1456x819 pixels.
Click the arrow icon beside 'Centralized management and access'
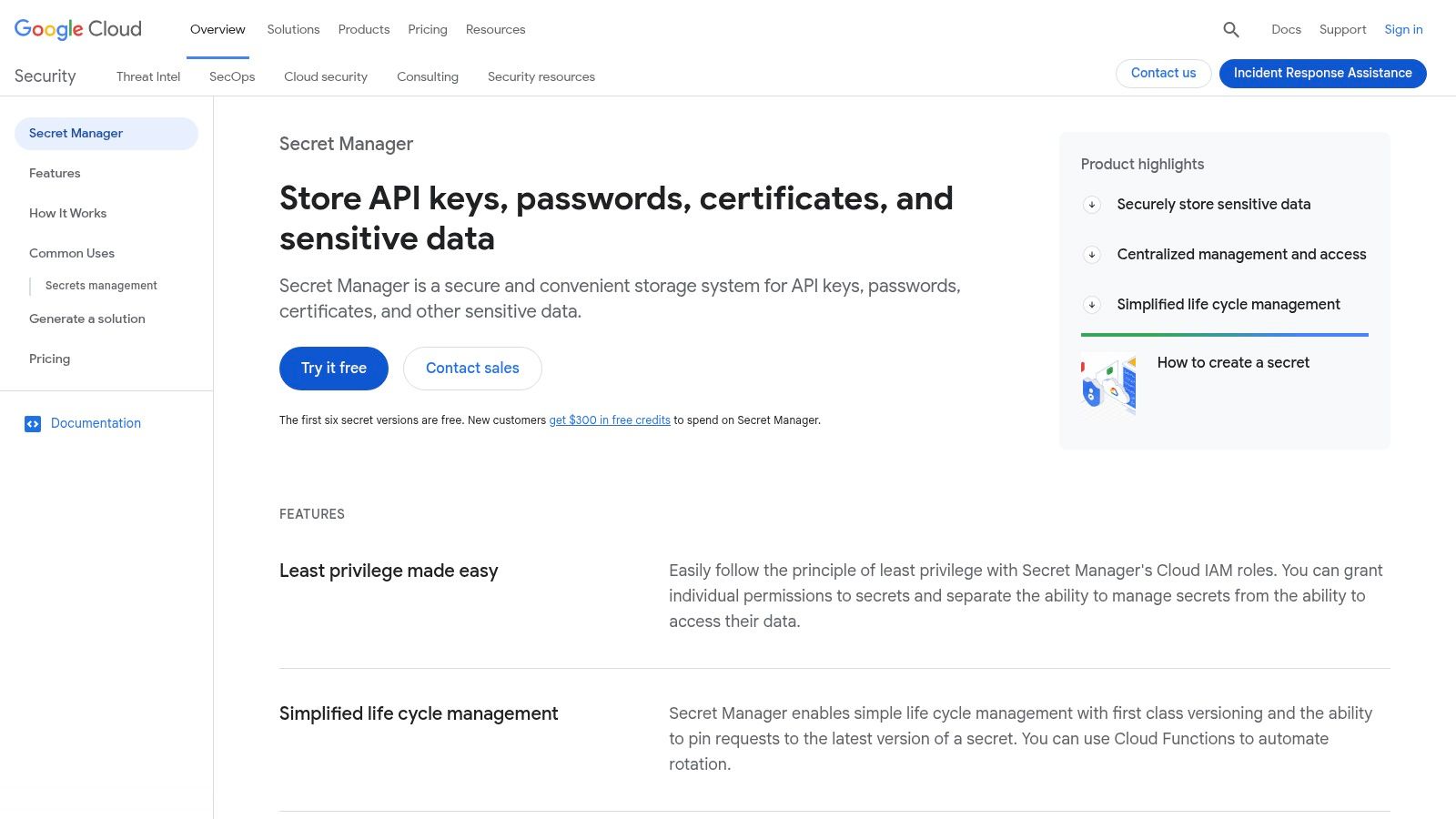[x=1091, y=255]
